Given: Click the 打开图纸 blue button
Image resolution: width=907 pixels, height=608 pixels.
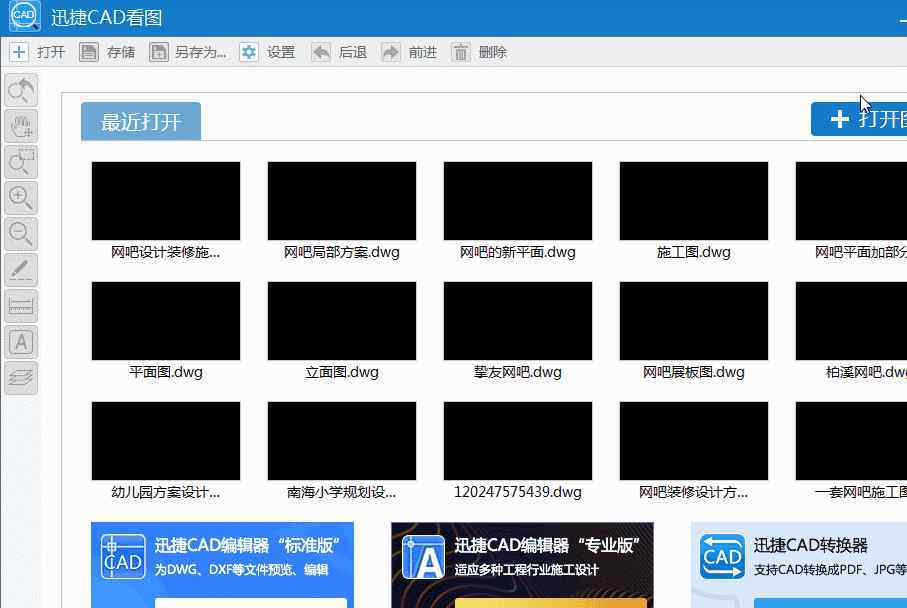Looking at the screenshot, I should [x=859, y=119].
